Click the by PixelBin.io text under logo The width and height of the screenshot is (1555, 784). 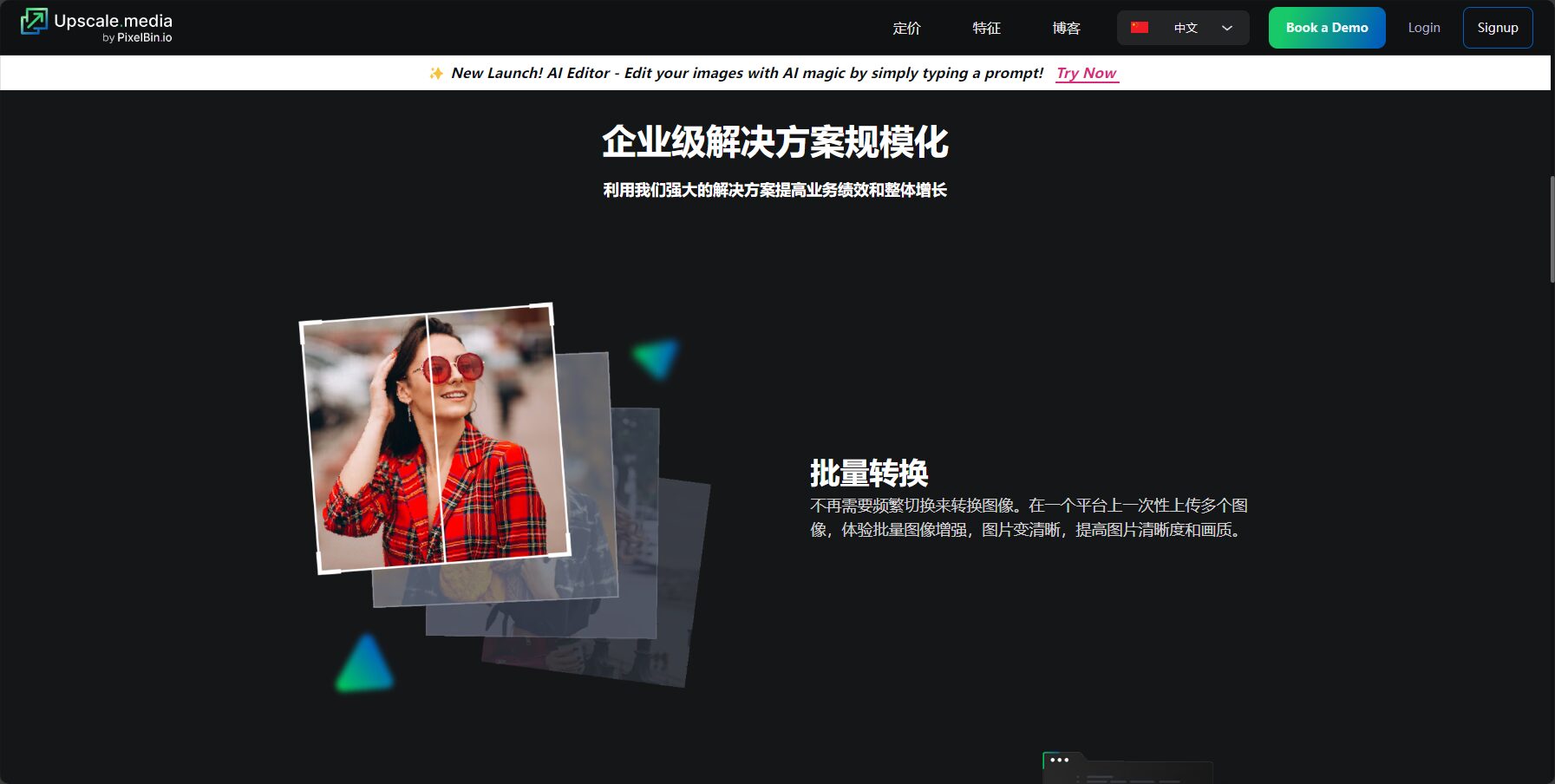point(137,38)
